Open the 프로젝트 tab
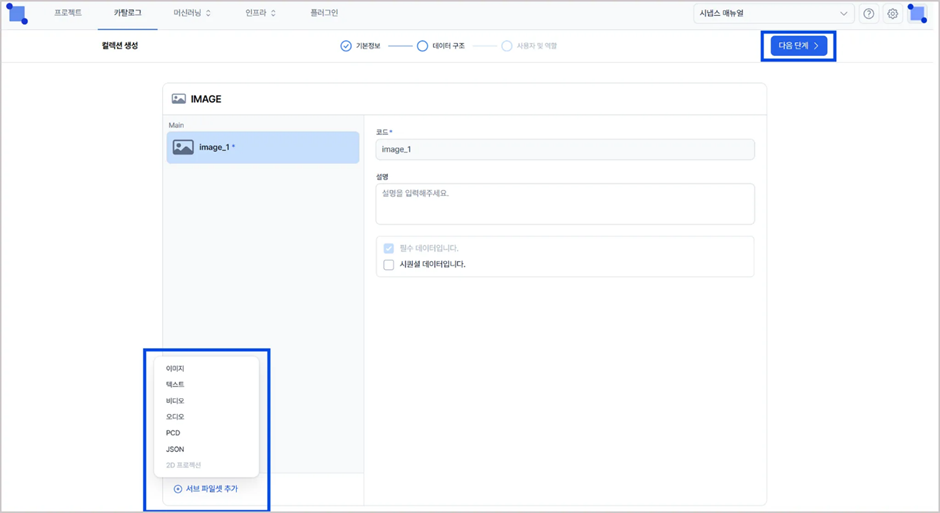This screenshot has width=940, height=513. click(68, 13)
